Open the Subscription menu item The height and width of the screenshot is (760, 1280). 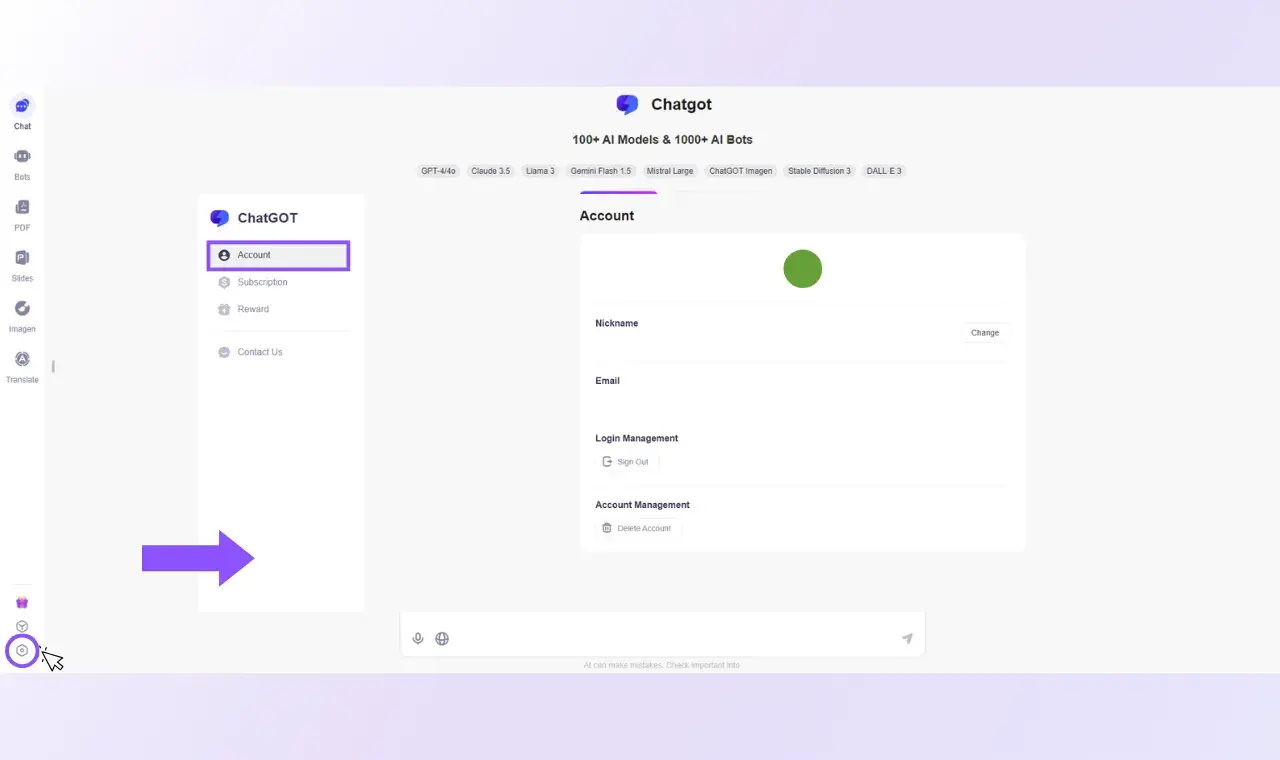(x=262, y=282)
